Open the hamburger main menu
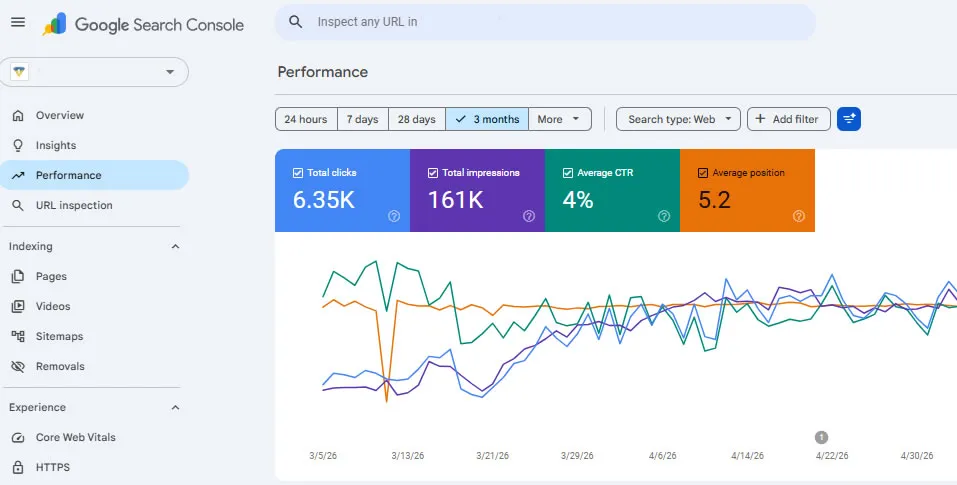Image resolution: width=957 pixels, height=485 pixels. coord(18,22)
